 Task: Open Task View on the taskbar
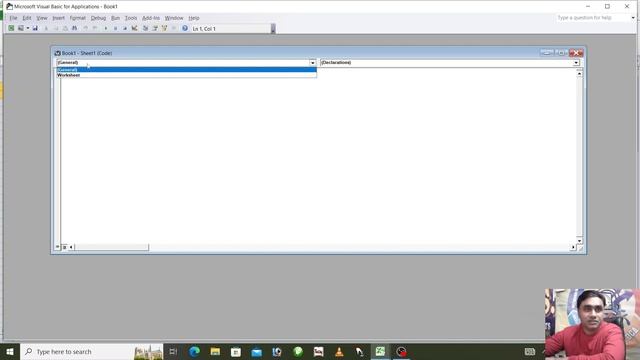click(x=173, y=351)
